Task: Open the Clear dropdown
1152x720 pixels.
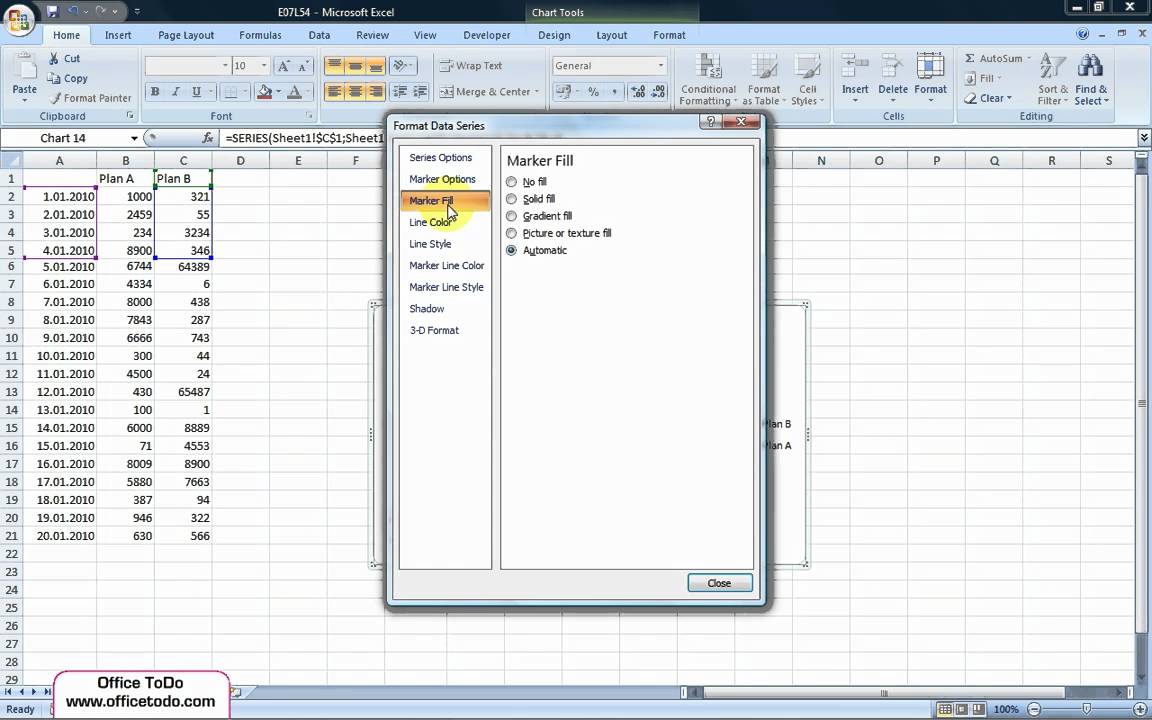Action: (987, 98)
